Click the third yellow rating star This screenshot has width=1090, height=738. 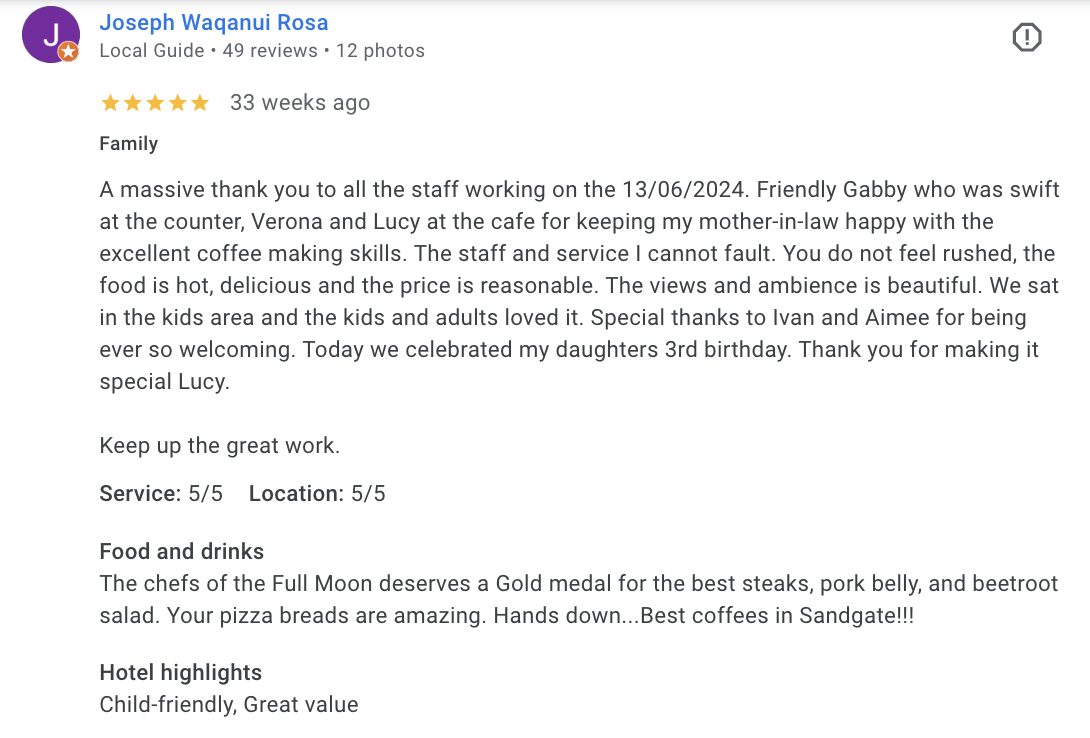click(155, 103)
